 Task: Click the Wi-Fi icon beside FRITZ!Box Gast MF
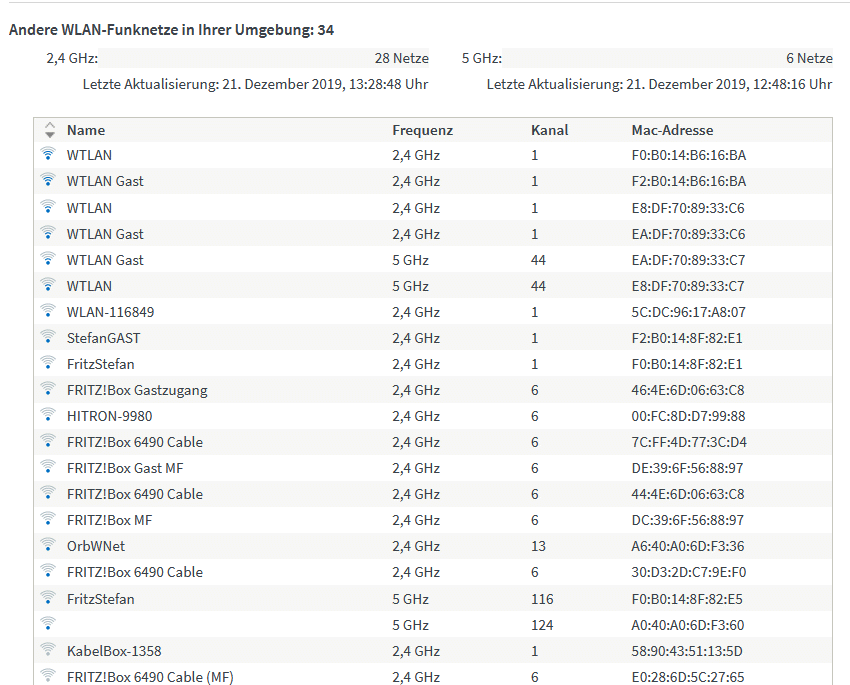coord(48,467)
